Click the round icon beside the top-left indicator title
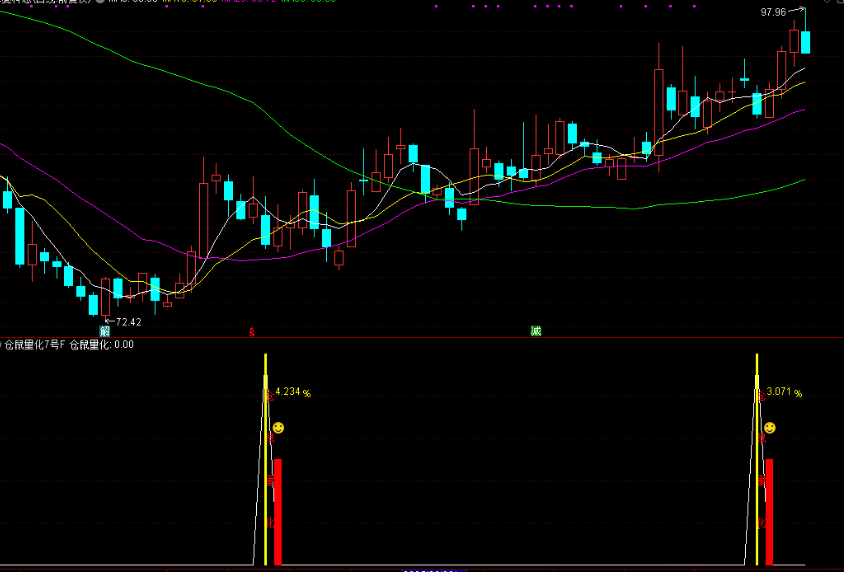The height and width of the screenshot is (572, 844). [100, 2]
